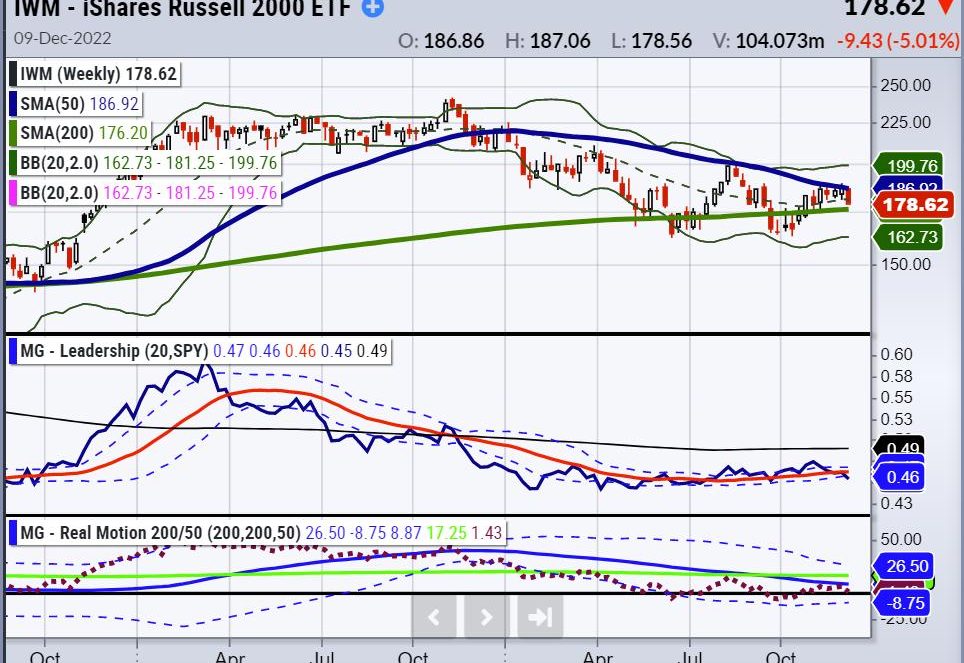
Task: Click the chart scroll-left arrow button
Action: (x=434, y=617)
